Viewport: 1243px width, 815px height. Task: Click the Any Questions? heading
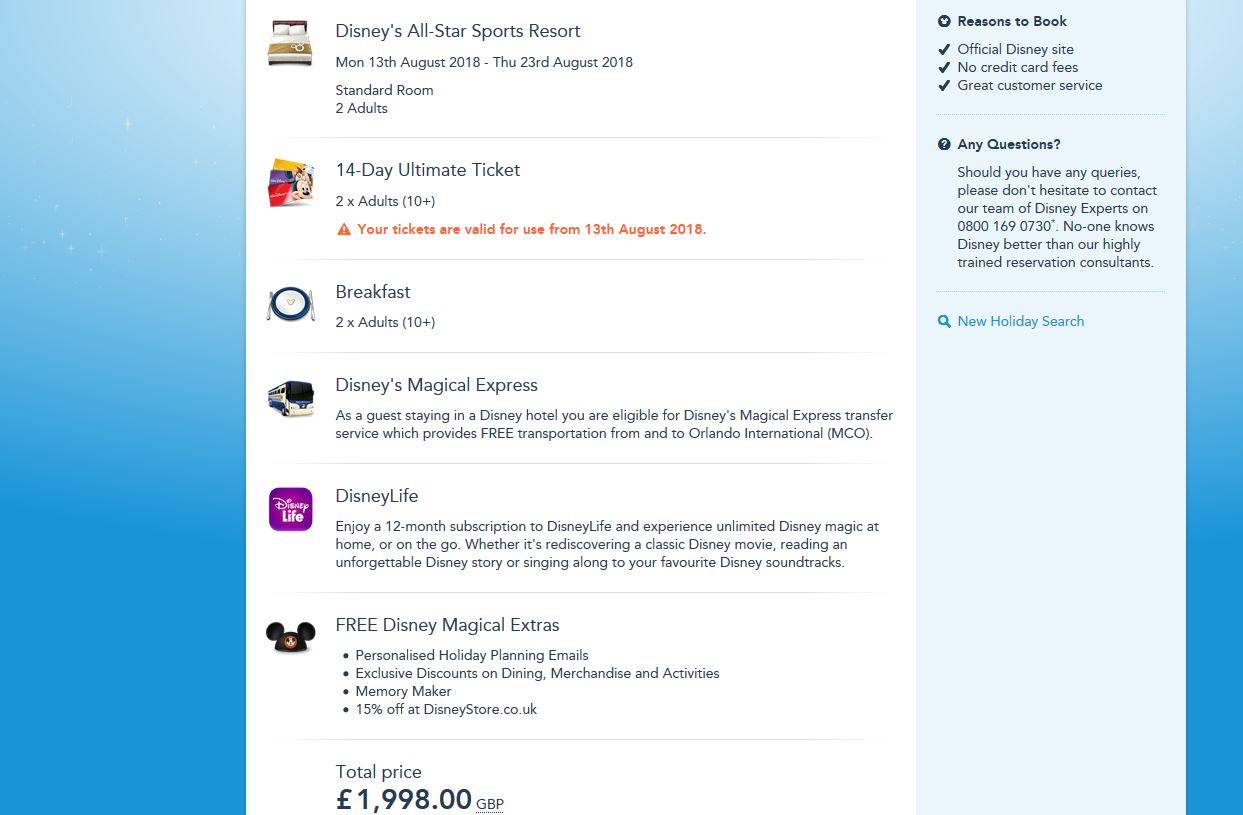(x=1009, y=144)
